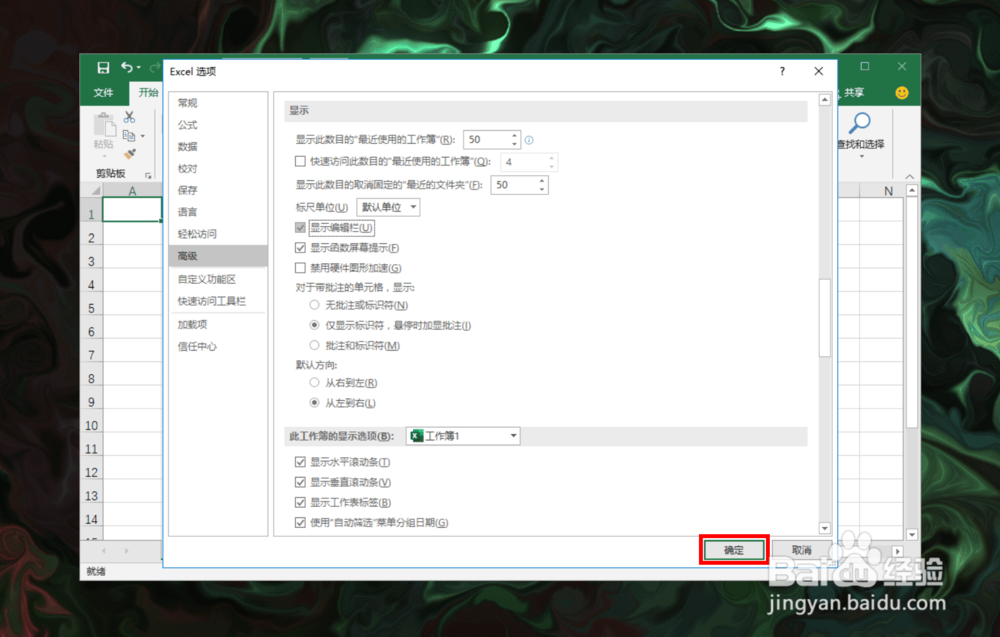The height and width of the screenshot is (637, 1000).
Task: Open ruler units dropdown
Action: click(388, 207)
